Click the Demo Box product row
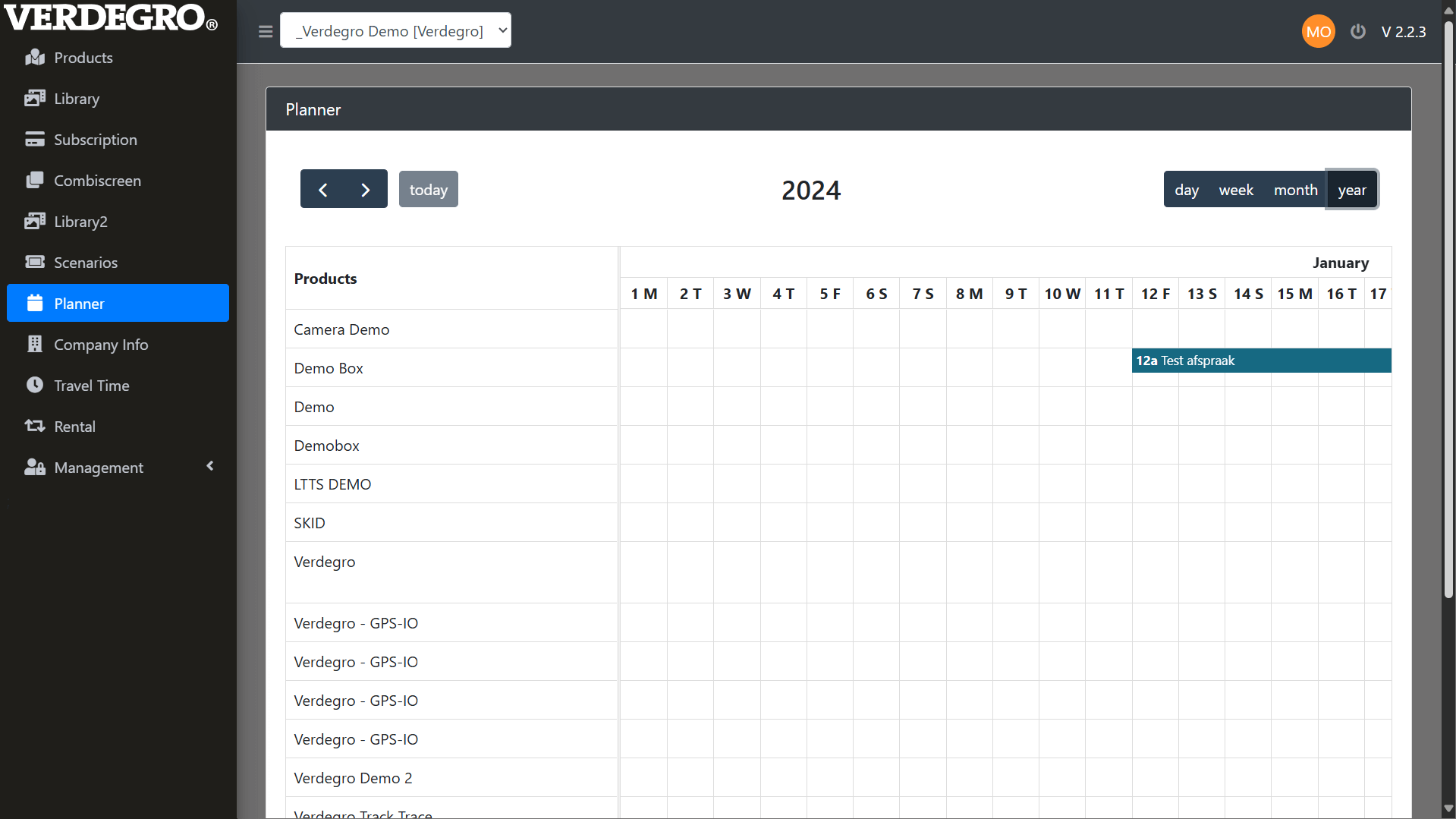The image size is (1456, 819). (x=452, y=368)
